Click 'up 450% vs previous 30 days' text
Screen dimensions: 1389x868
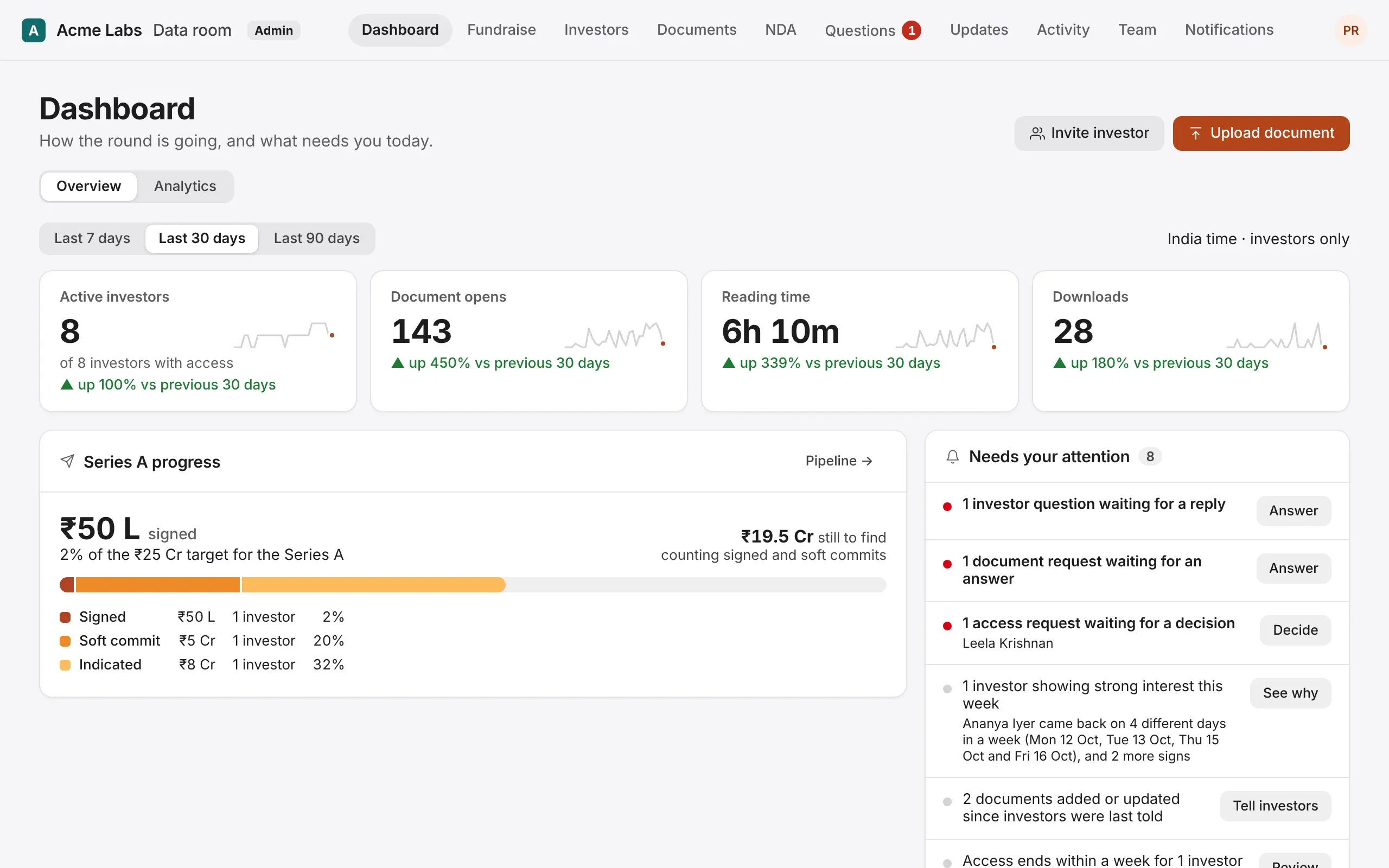click(x=509, y=363)
